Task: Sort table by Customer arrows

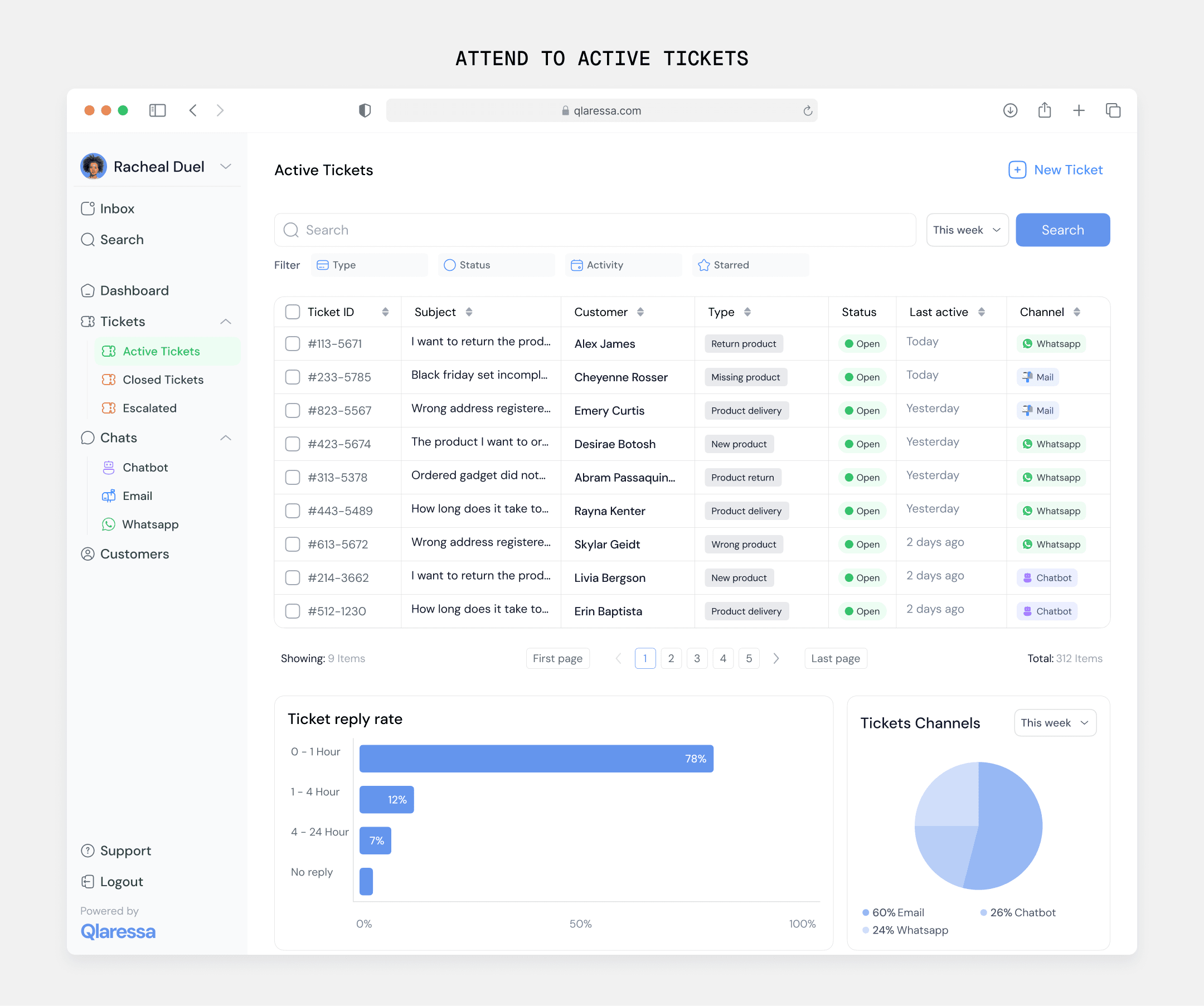Action: click(640, 312)
